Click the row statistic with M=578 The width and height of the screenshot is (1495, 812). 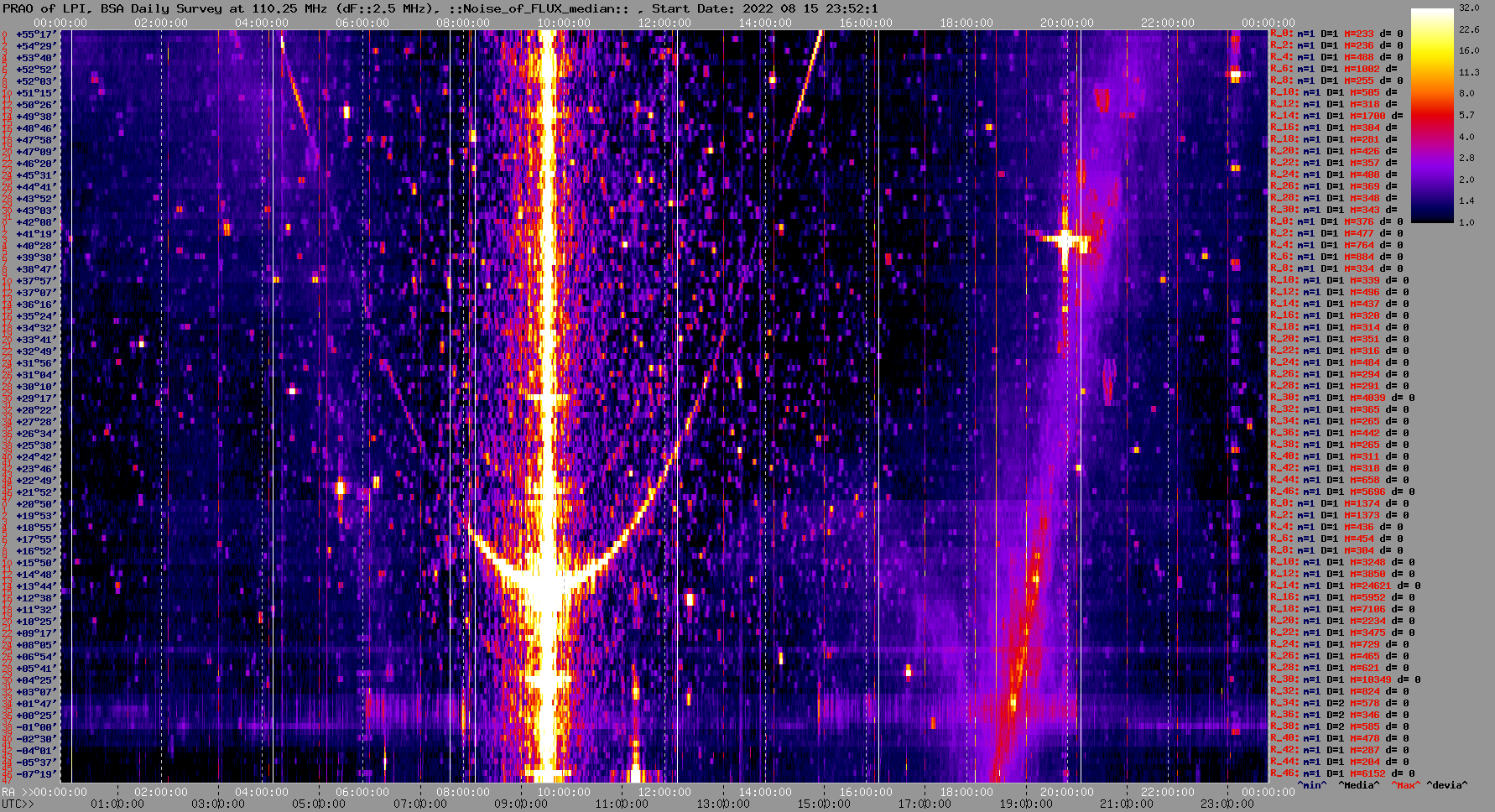click(x=1340, y=703)
